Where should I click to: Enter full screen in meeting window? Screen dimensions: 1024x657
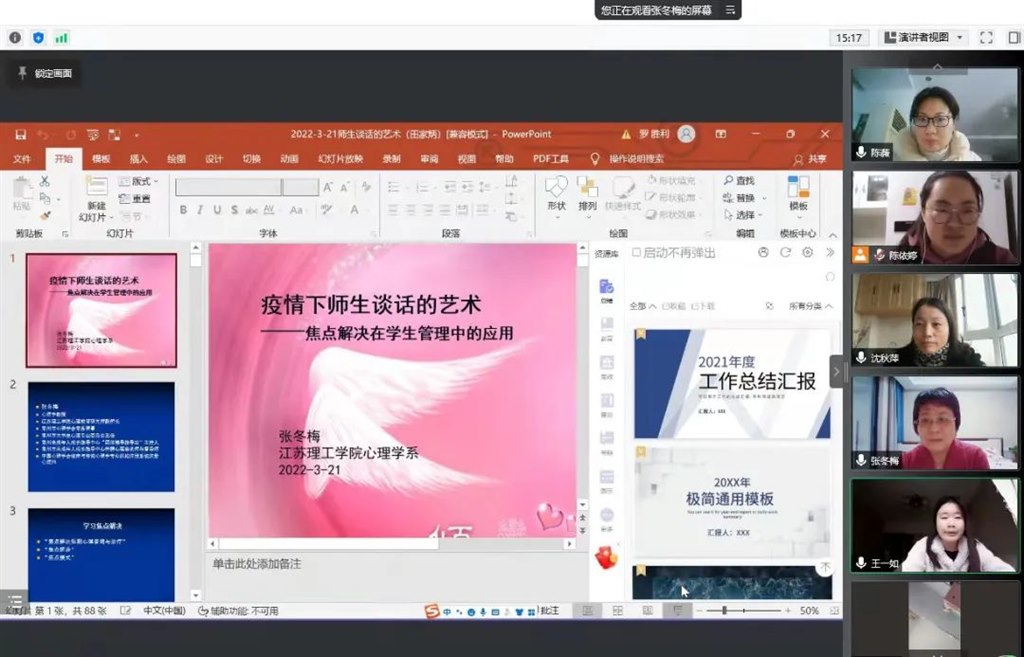[x=986, y=38]
